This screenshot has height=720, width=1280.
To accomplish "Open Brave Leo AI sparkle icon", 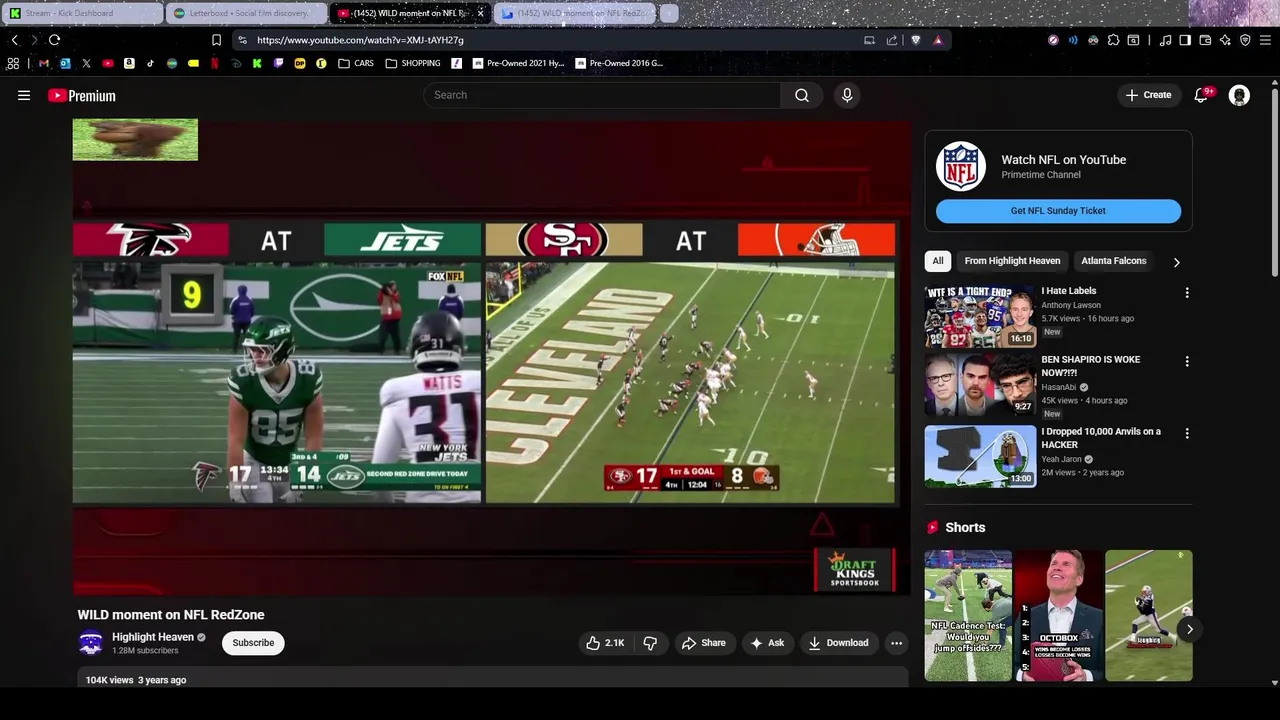I will [x=1225, y=40].
